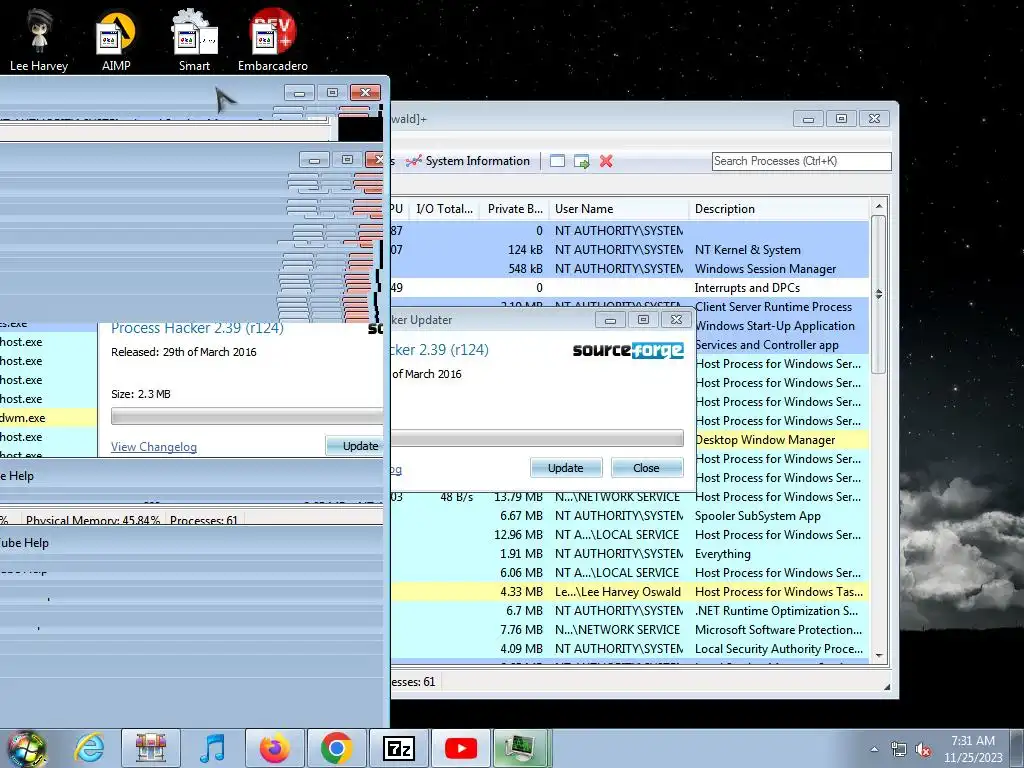Switch to Process Hacker taskbar button
1024x768 pixels.
(x=520, y=748)
